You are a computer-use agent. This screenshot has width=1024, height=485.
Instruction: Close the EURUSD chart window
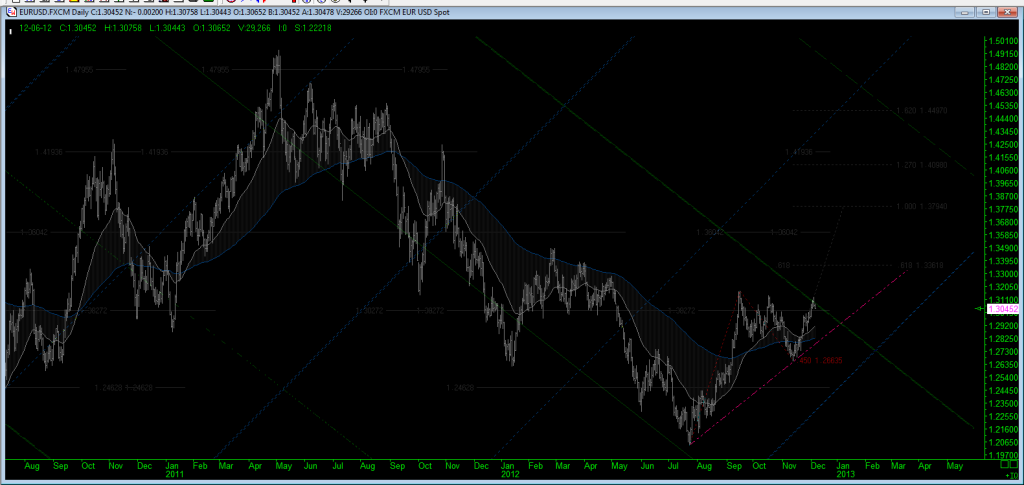1007,14
